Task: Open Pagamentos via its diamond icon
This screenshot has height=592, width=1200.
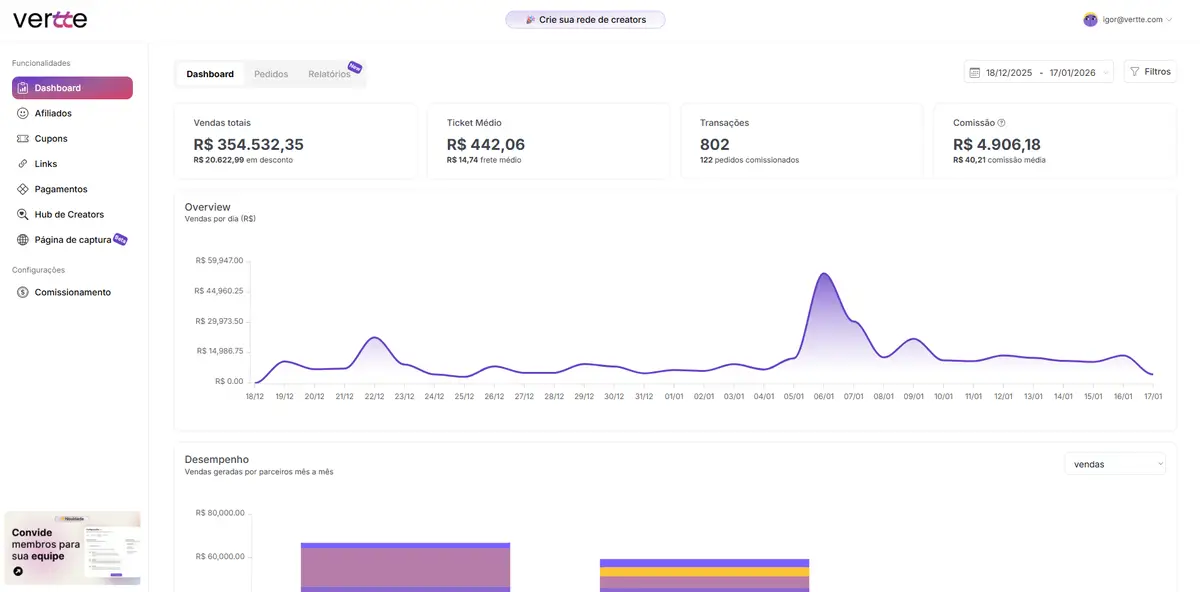Action: (22, 188)
